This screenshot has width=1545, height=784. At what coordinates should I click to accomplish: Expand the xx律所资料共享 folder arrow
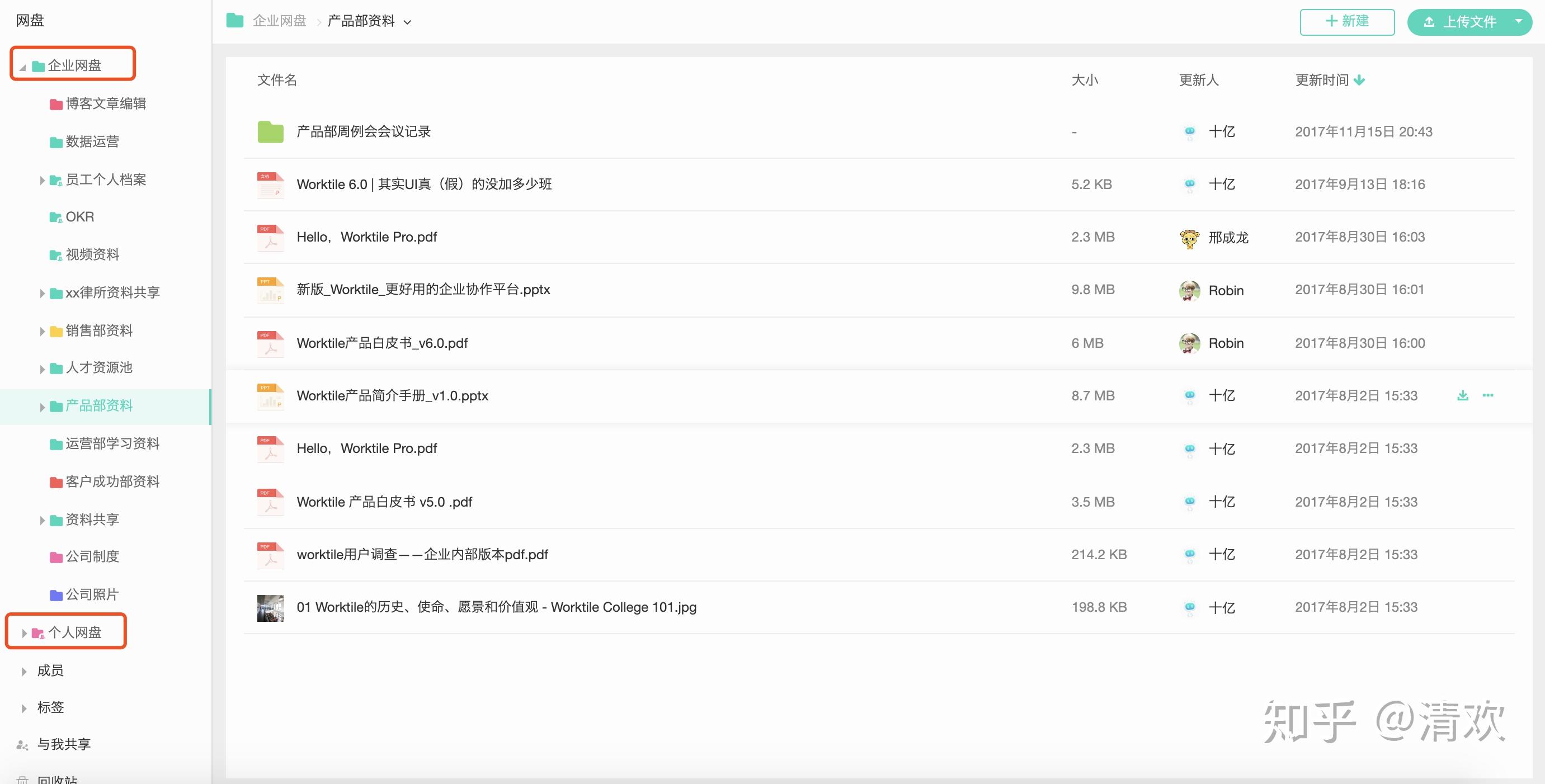pyautogui.click(x=42, y=294)
